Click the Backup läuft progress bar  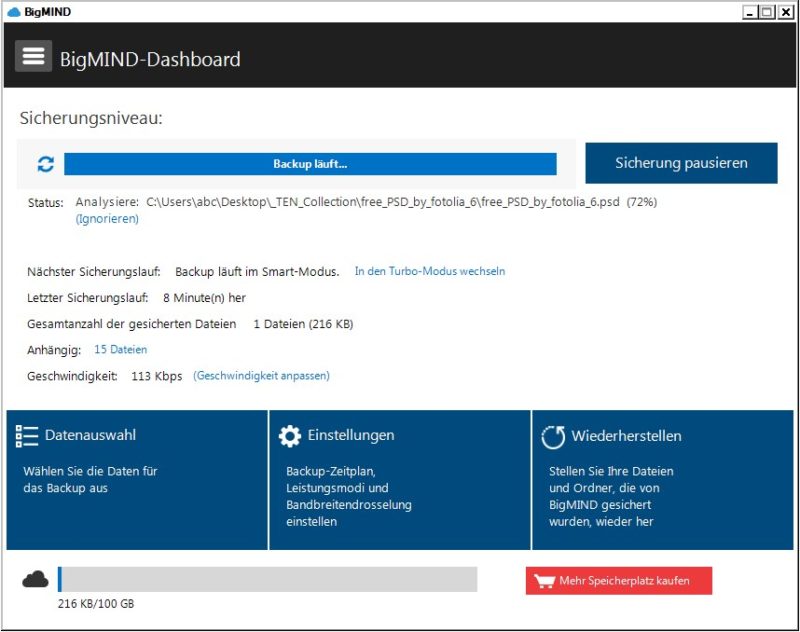(x=310, y=164)
